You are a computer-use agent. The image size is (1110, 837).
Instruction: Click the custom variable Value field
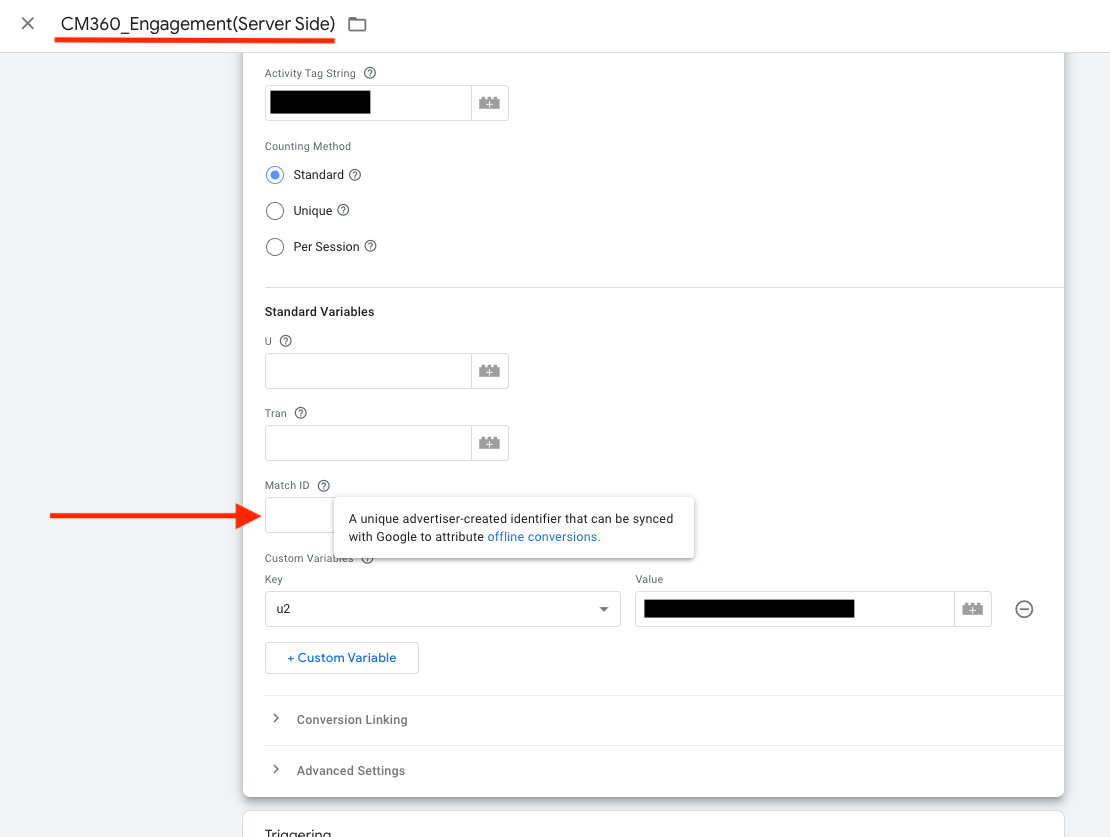[794, 609]
